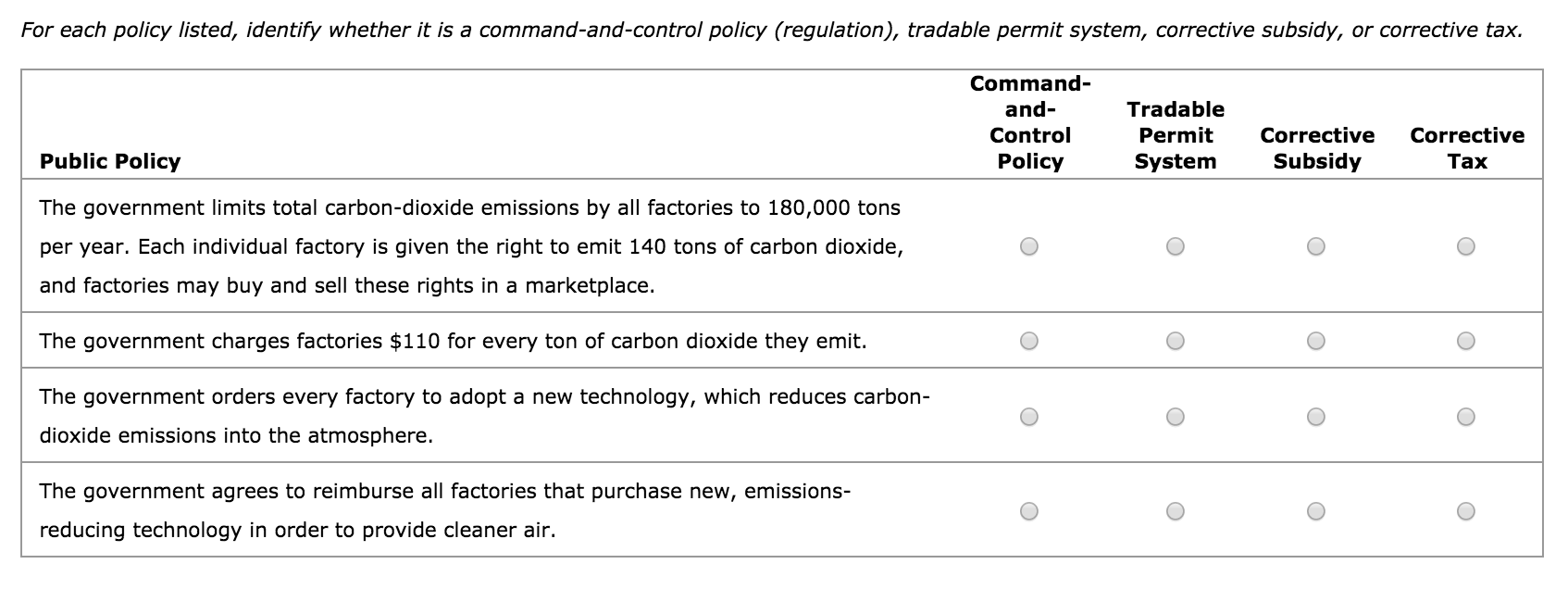The image size is (1568, 589).
Task: Select Corrective Tax for the 180,000-ton emissions policy
Action: pos(1465,245)
